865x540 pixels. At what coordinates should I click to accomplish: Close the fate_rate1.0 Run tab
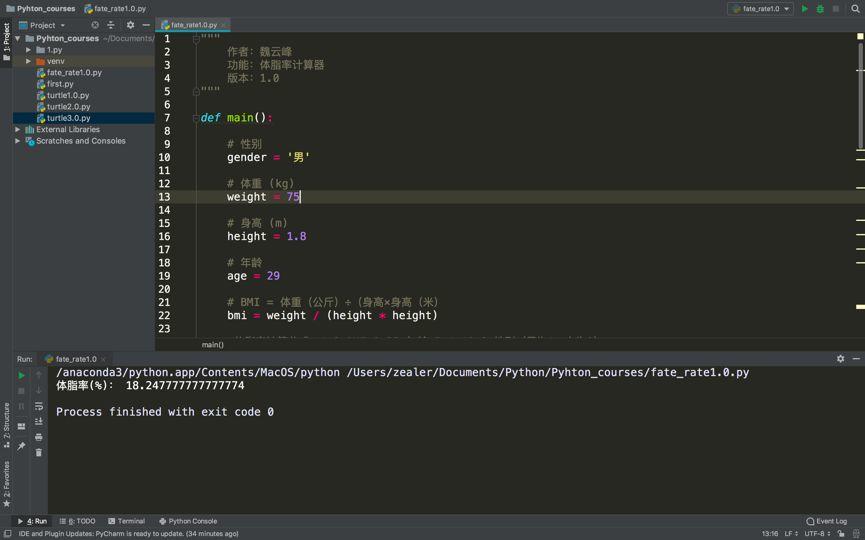pyautogui.click(x=103, y=359)
